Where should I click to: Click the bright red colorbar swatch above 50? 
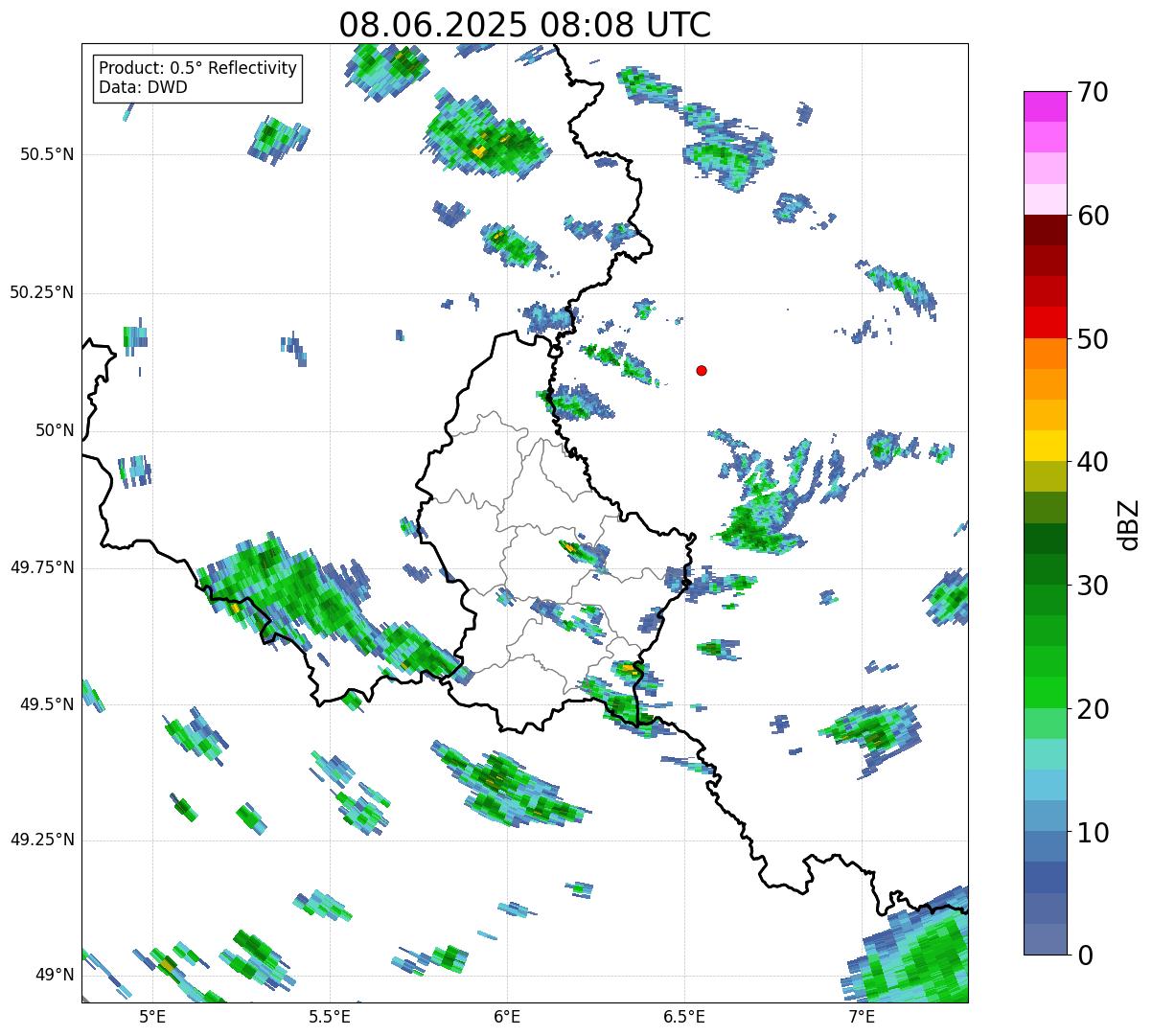click(x=1045, y=322)
